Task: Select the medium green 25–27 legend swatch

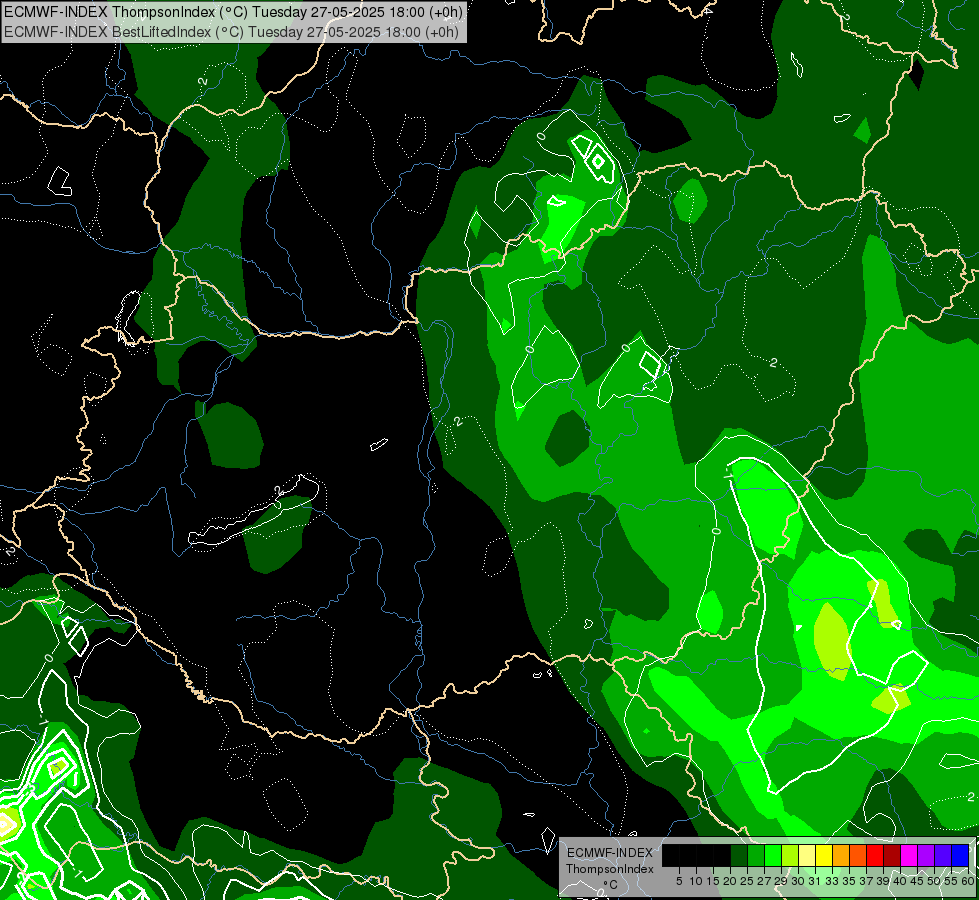Action: point(755,855)
